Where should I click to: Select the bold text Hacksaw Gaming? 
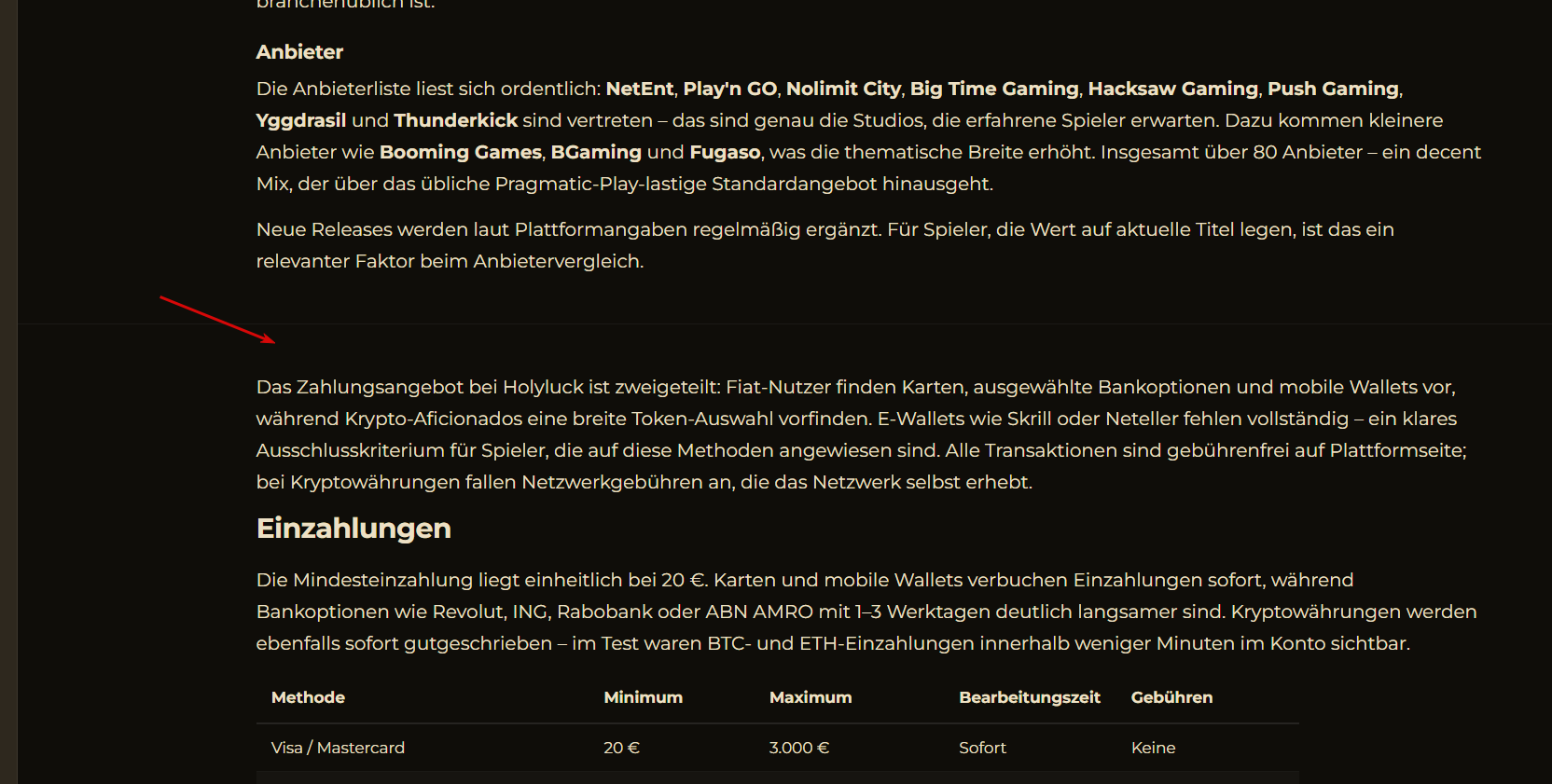1173,89
